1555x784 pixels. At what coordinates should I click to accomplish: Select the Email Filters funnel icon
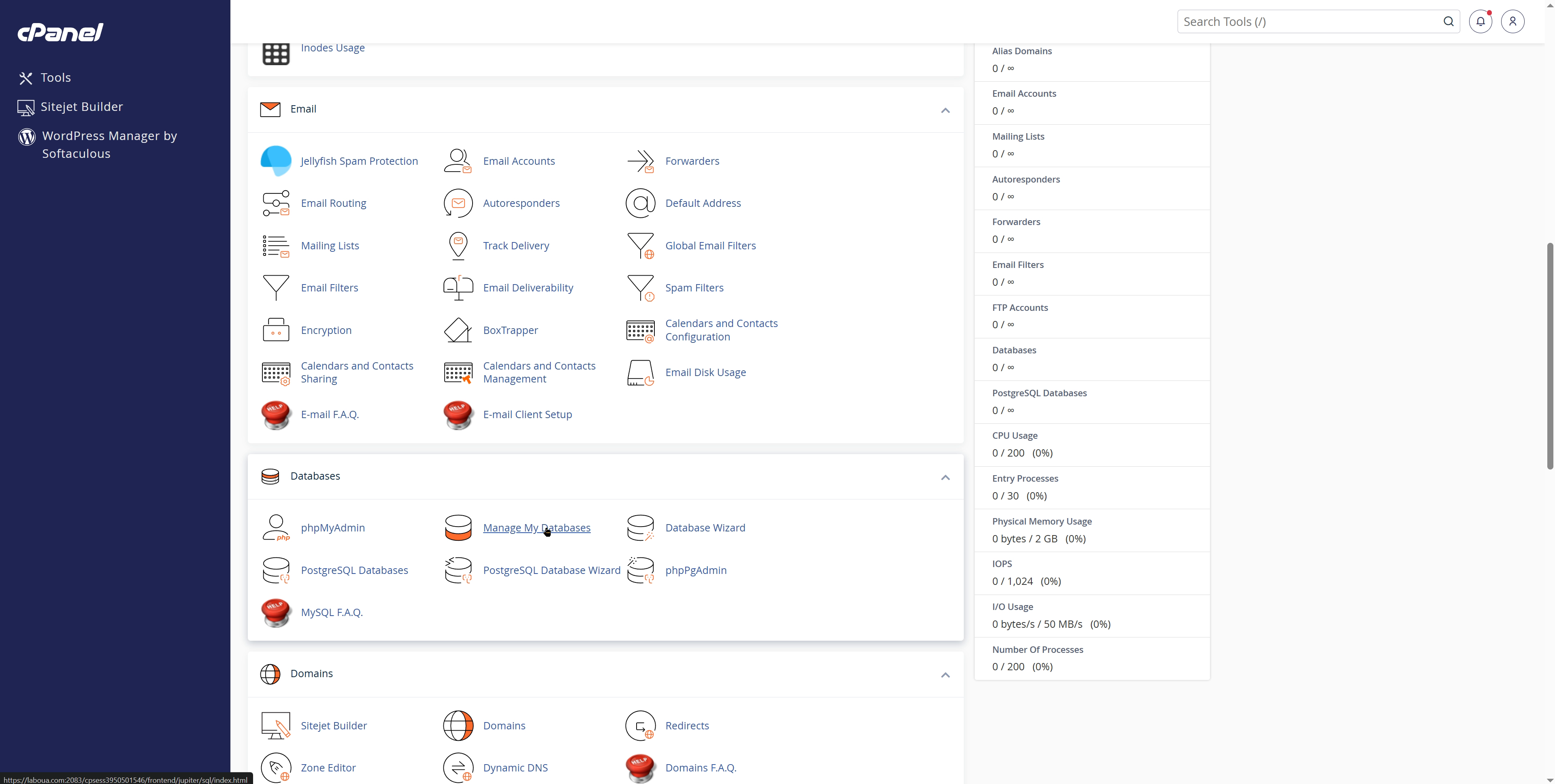[276, 288]
